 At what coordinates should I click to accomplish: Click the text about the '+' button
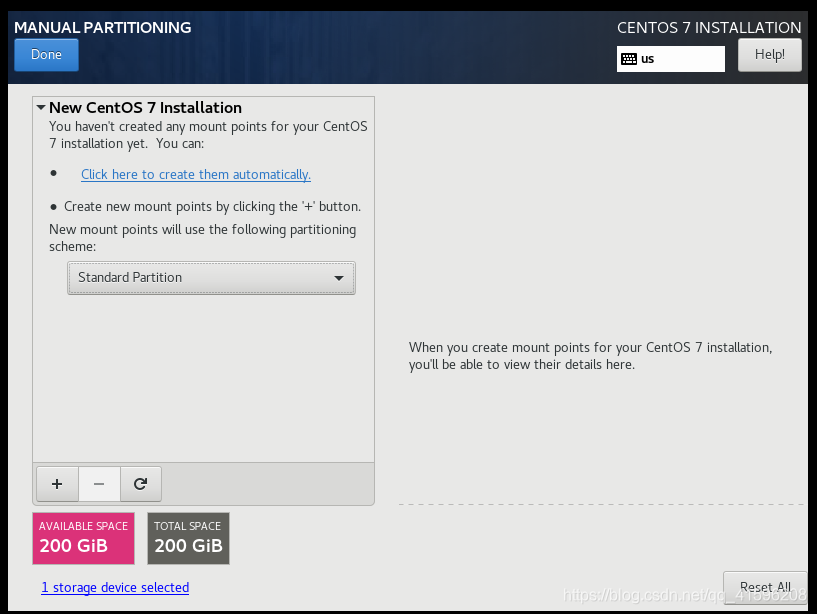click(212, 206)
